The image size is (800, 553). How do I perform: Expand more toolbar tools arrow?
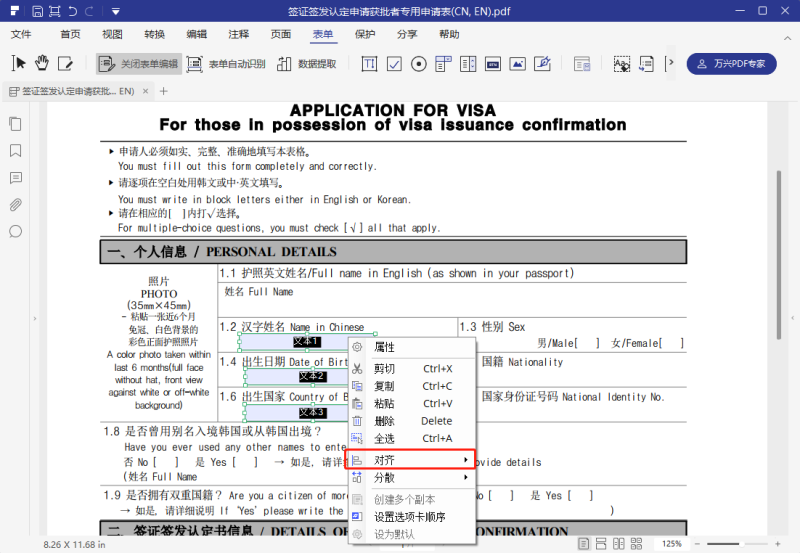pyautogui.click(x=669, y=63)
